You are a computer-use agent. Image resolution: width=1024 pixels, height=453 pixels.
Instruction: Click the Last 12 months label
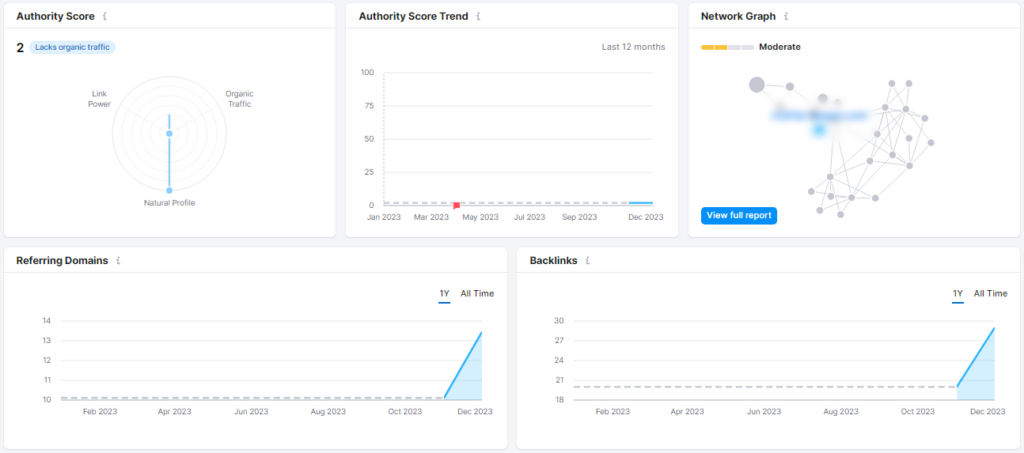click(x=633, y=47)
